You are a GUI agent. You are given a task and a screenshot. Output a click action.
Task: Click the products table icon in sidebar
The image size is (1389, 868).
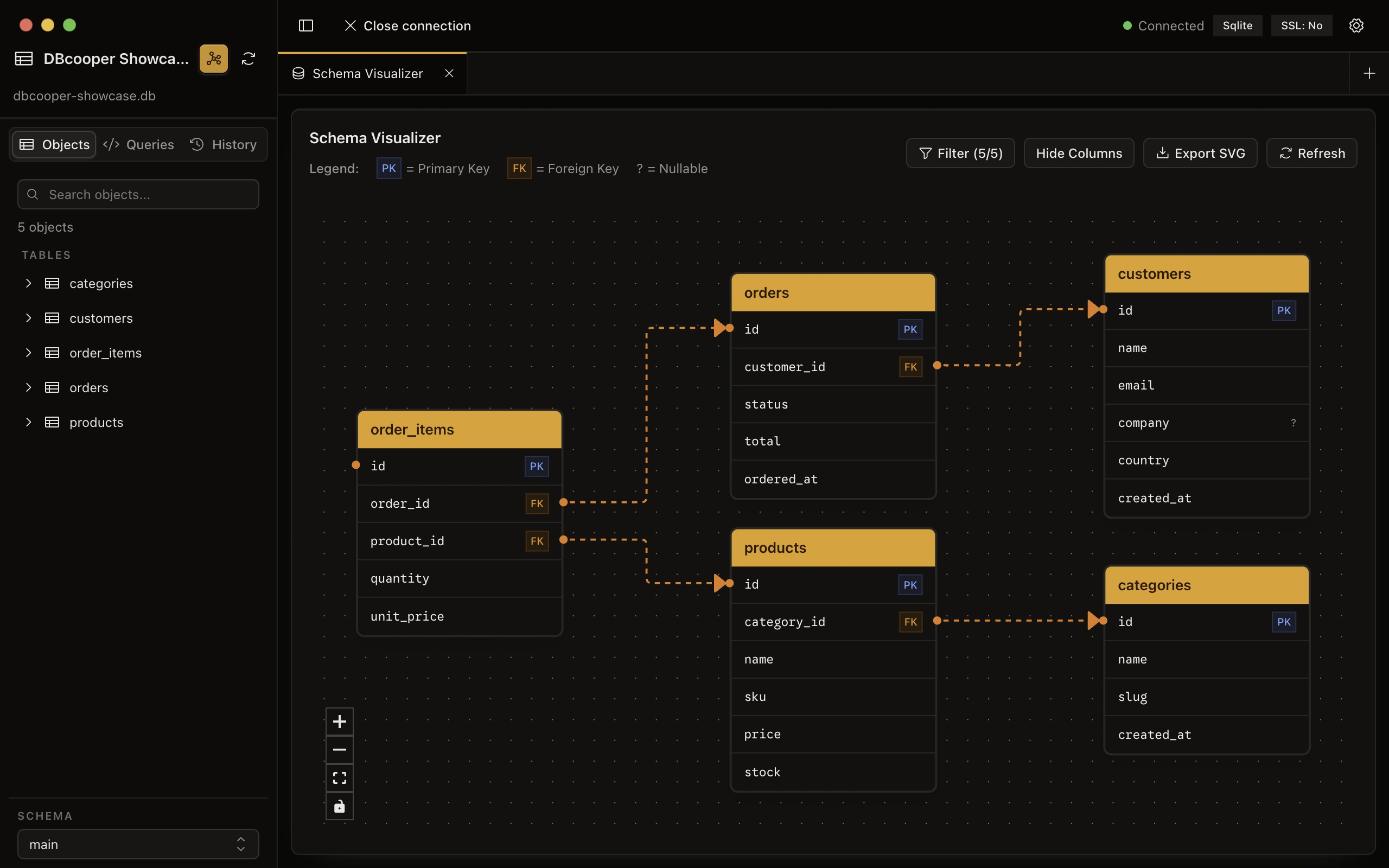coord(52,423)
